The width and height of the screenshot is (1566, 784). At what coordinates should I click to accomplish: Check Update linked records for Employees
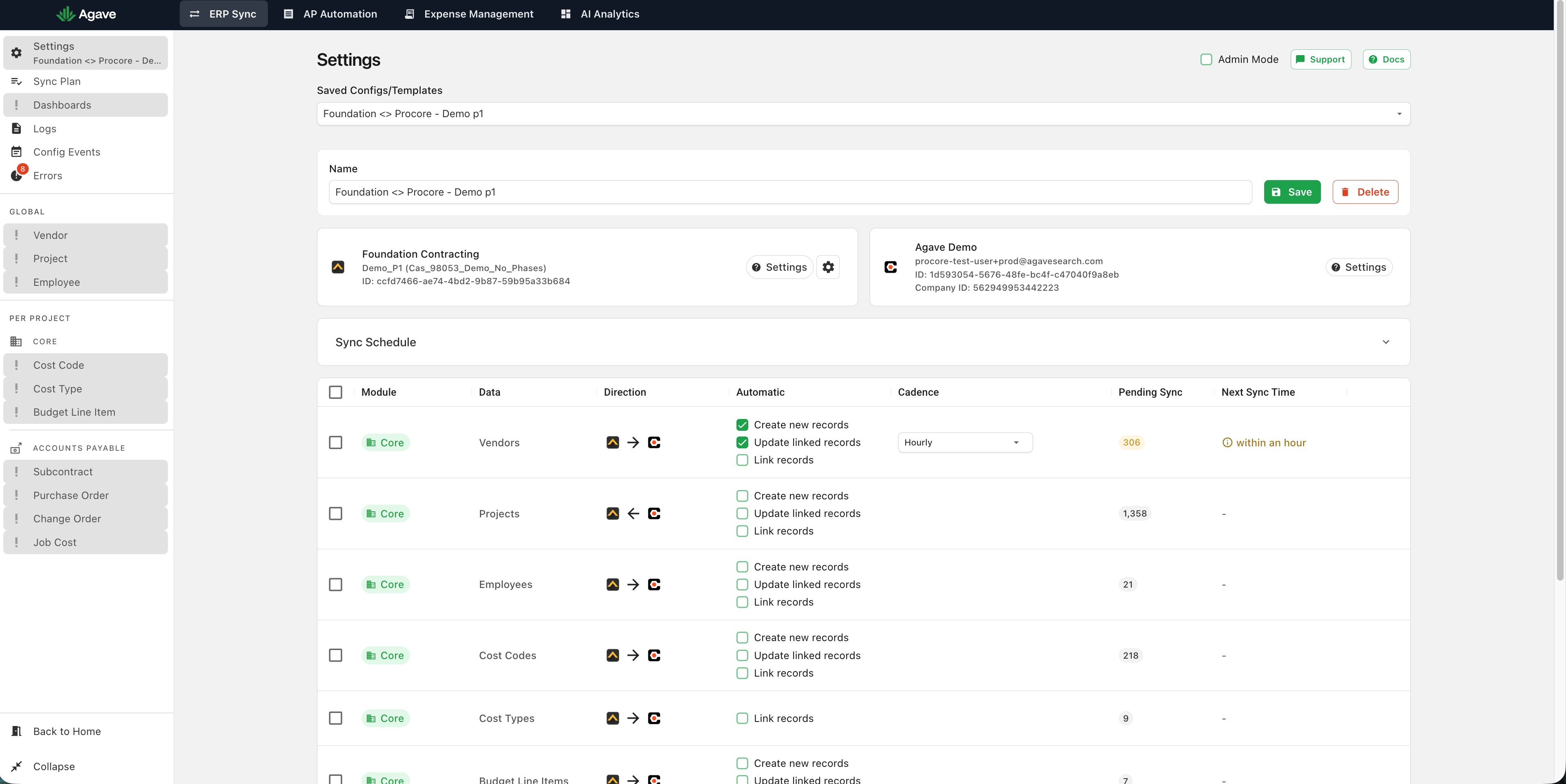[x=742, y=584]
